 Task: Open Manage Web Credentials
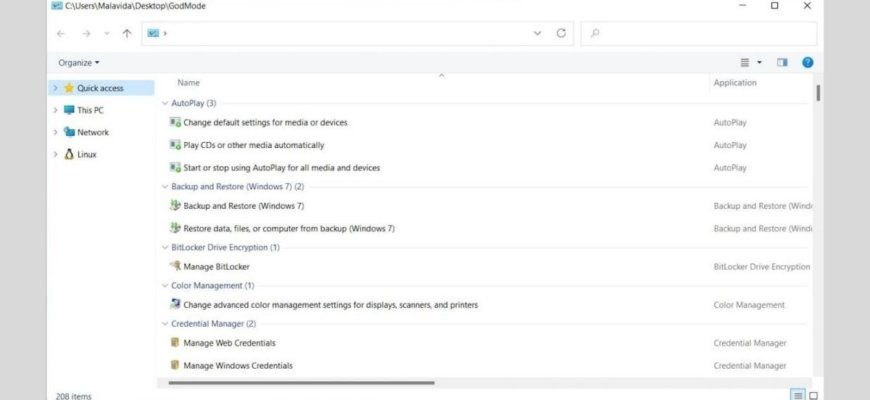(x=229, y=343)
